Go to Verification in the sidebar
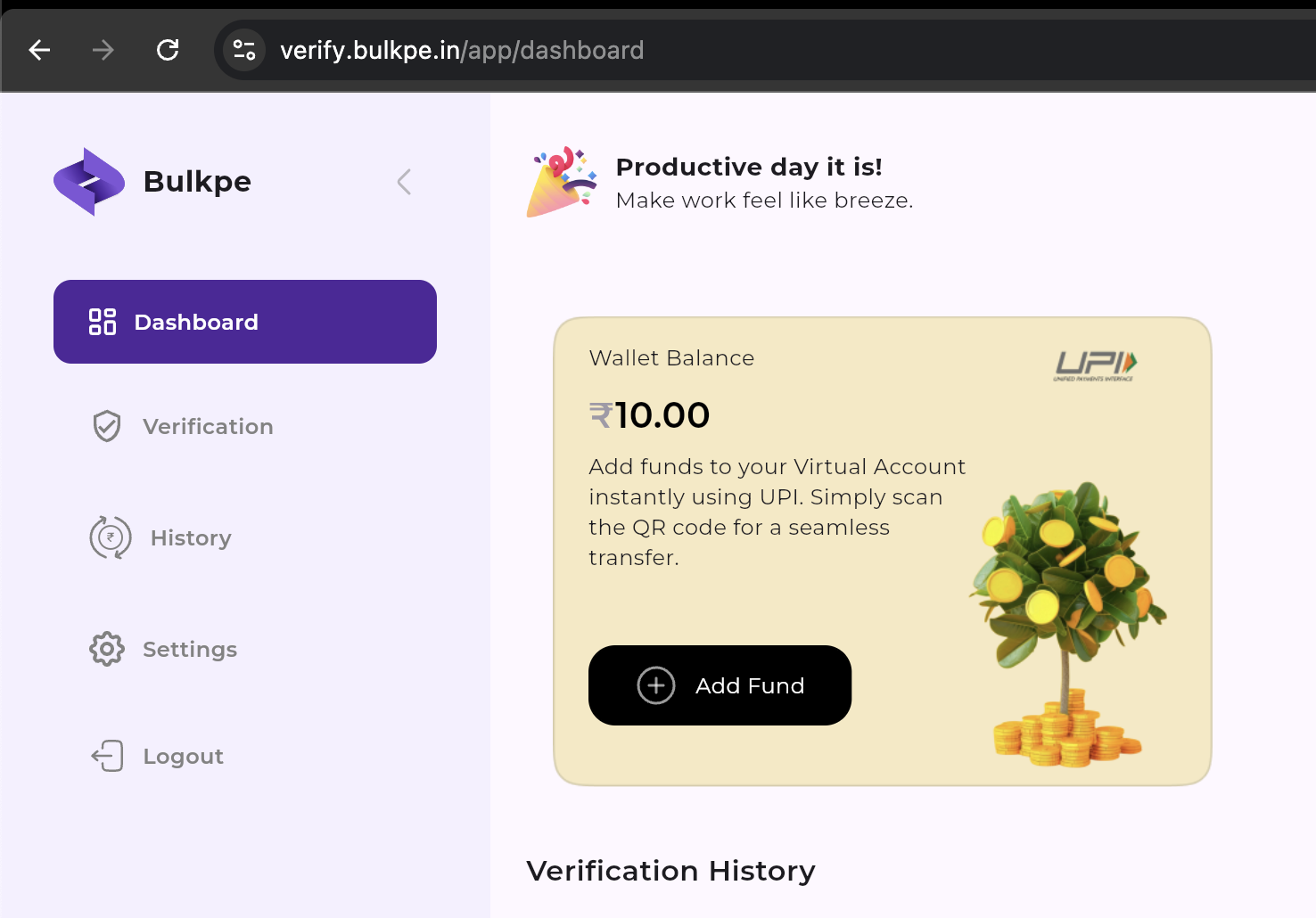 tap(208, 427)
